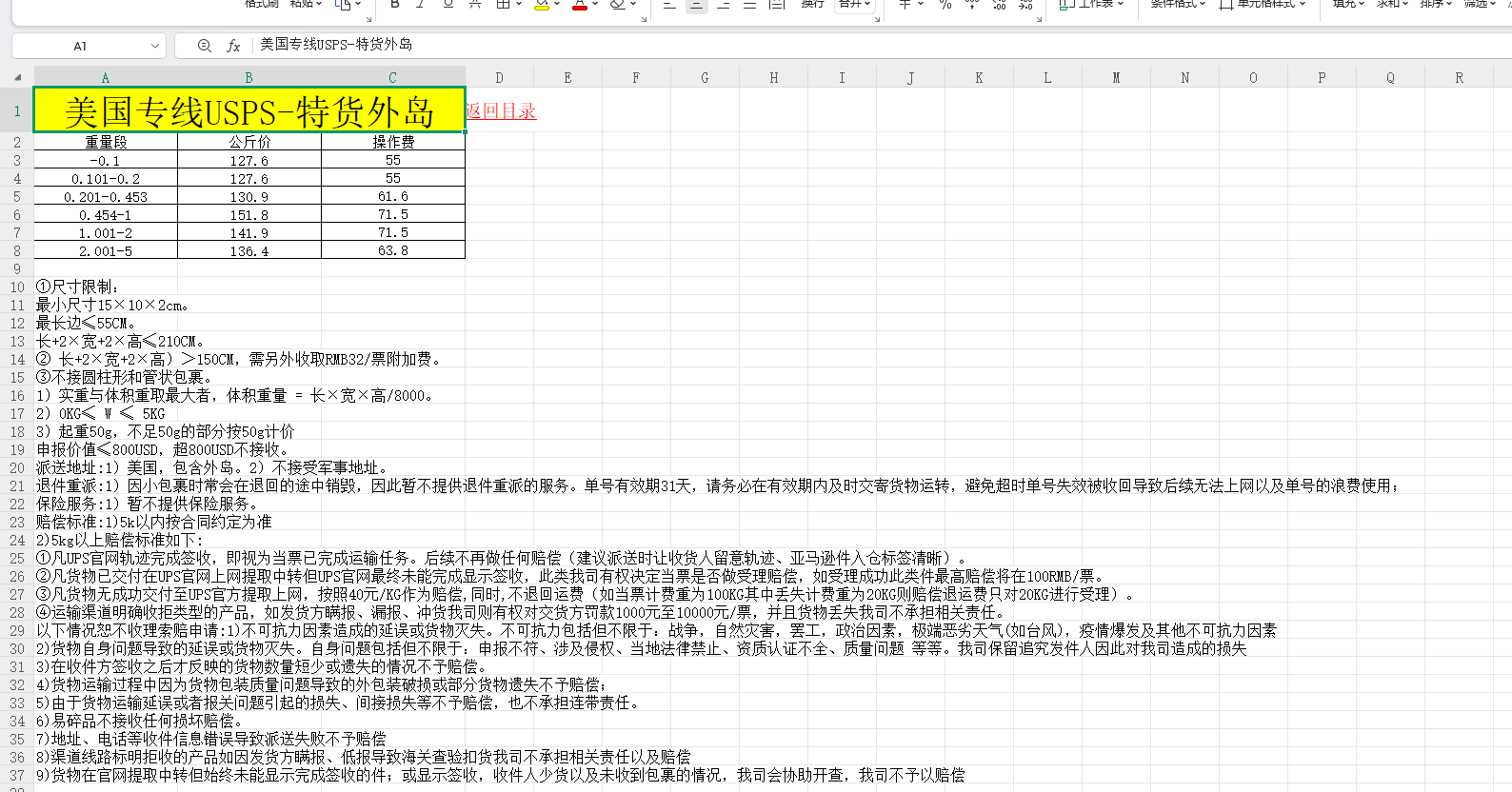Click the 粘贴 paste button
Viewport: 1512px width, 792px height.
click(305, 5)
